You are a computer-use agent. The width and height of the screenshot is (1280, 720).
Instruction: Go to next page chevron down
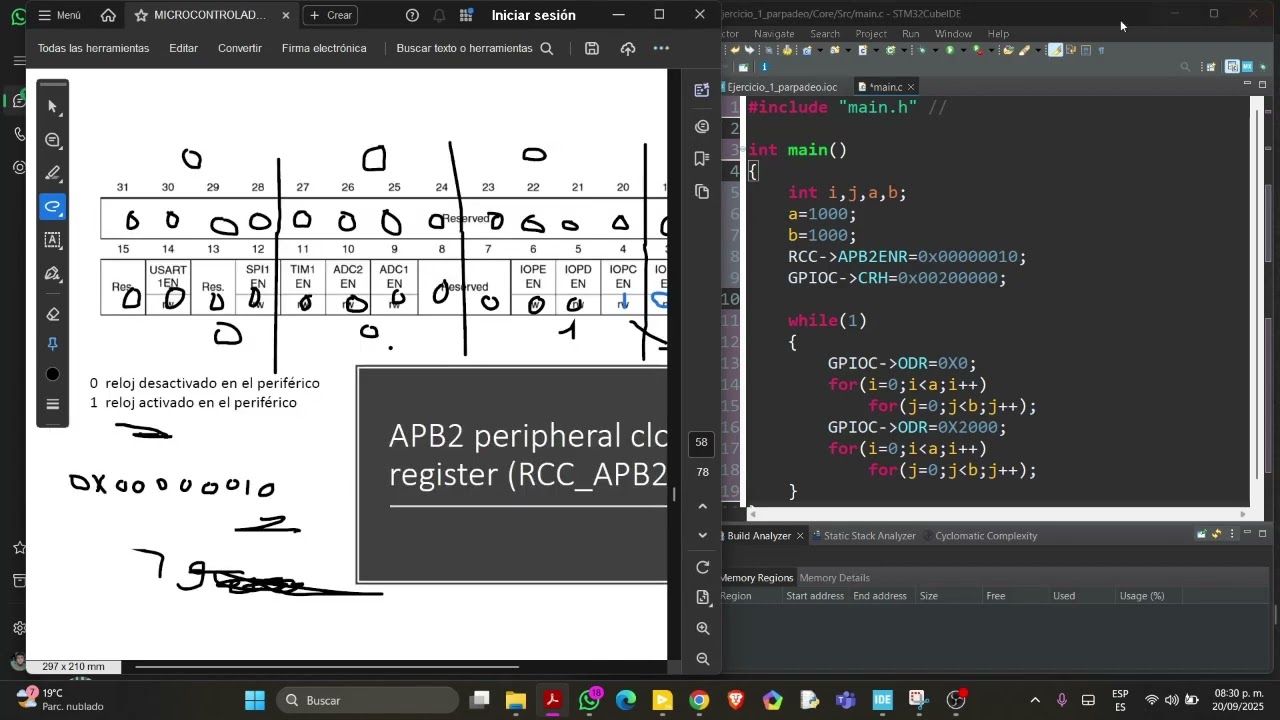point(702,535)
